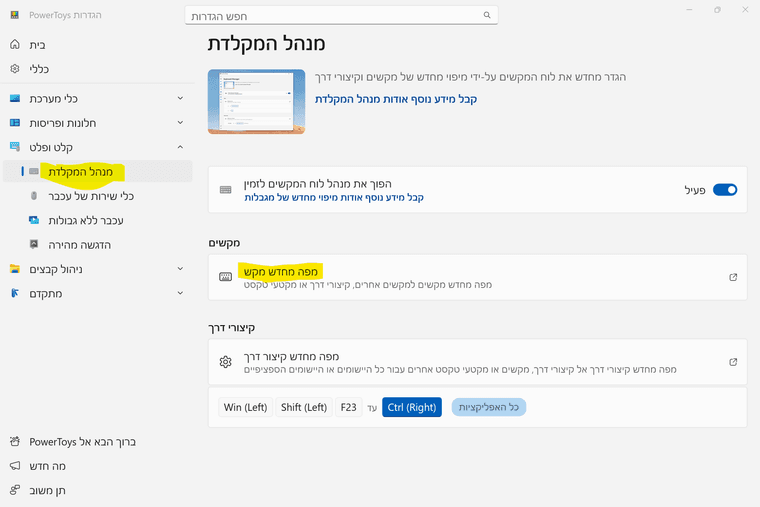Click the Keyboard Manager keyboard icon in sidebar

(x=34, y=171)
